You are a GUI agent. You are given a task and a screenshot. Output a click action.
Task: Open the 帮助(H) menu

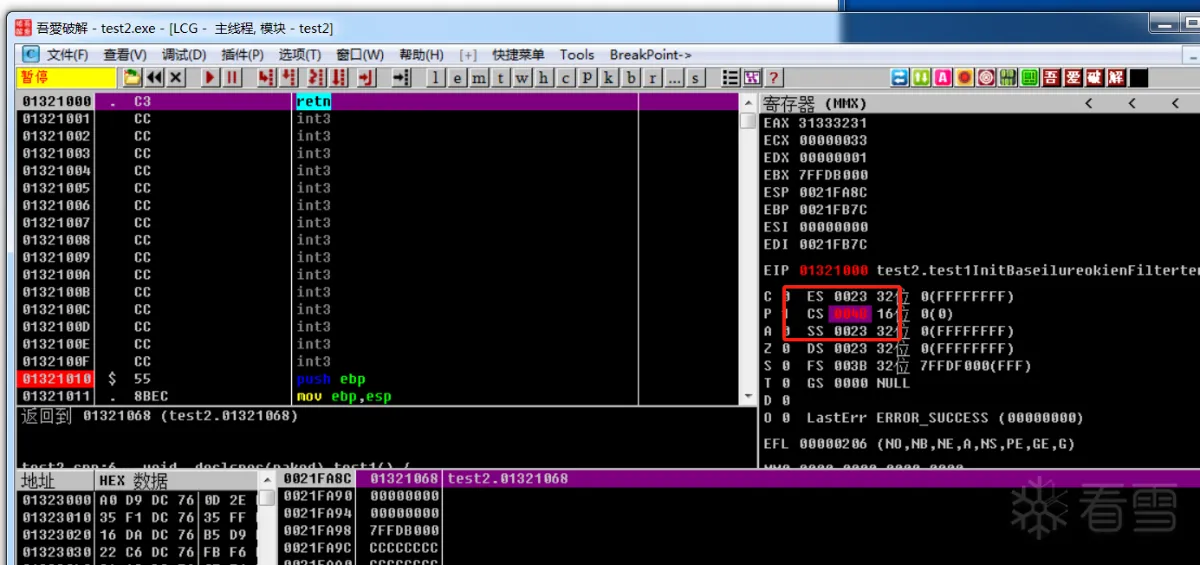(x=421, y=54)
